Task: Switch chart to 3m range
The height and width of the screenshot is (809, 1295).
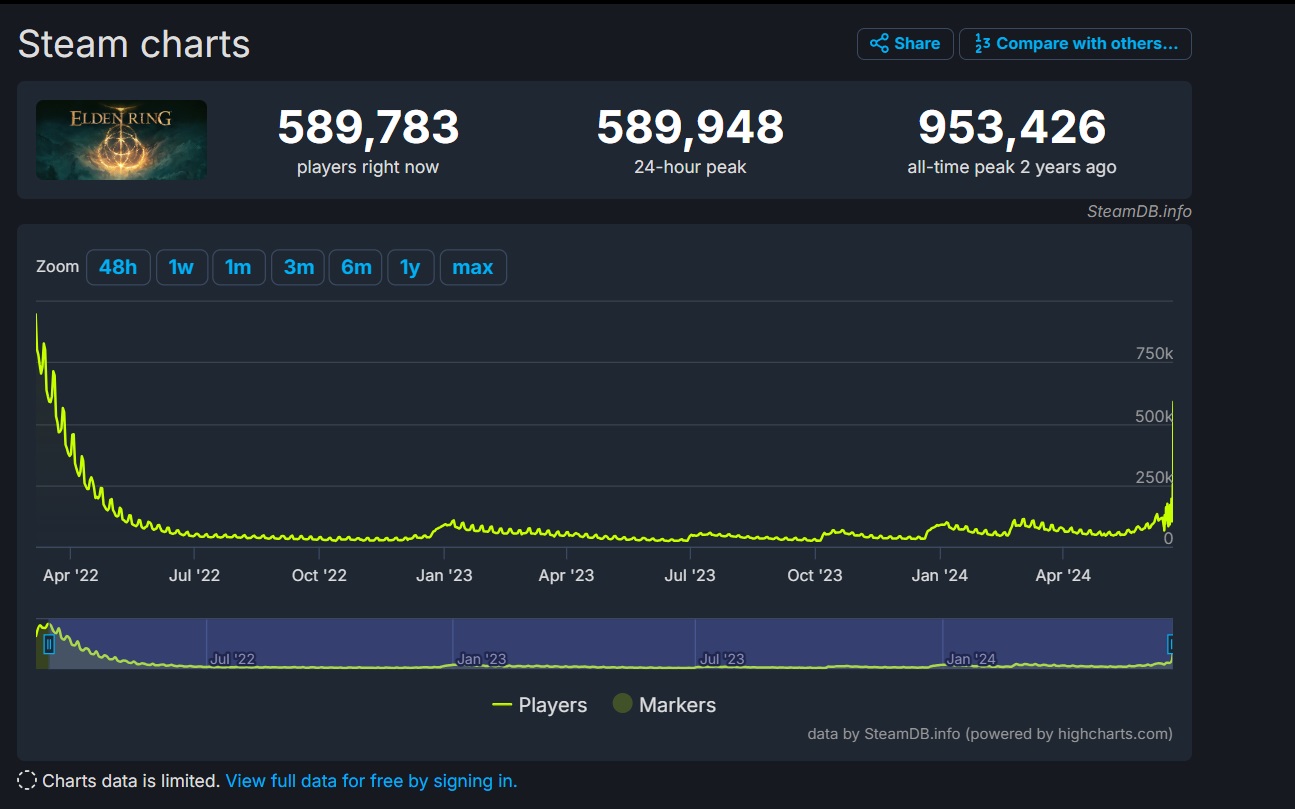Action: (x=298, y=267)
